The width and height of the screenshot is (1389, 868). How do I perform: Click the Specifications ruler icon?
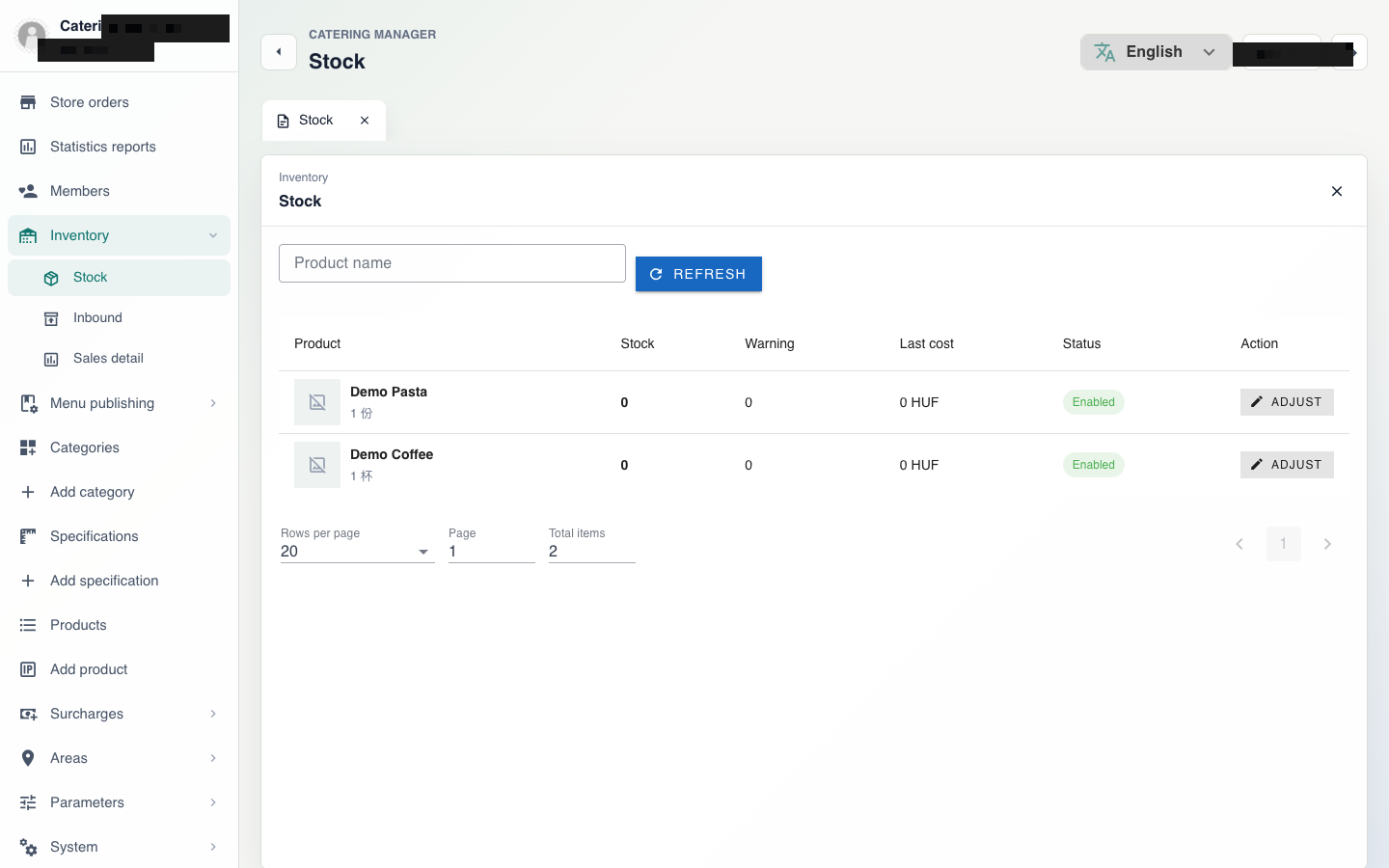tap(28, 536)
